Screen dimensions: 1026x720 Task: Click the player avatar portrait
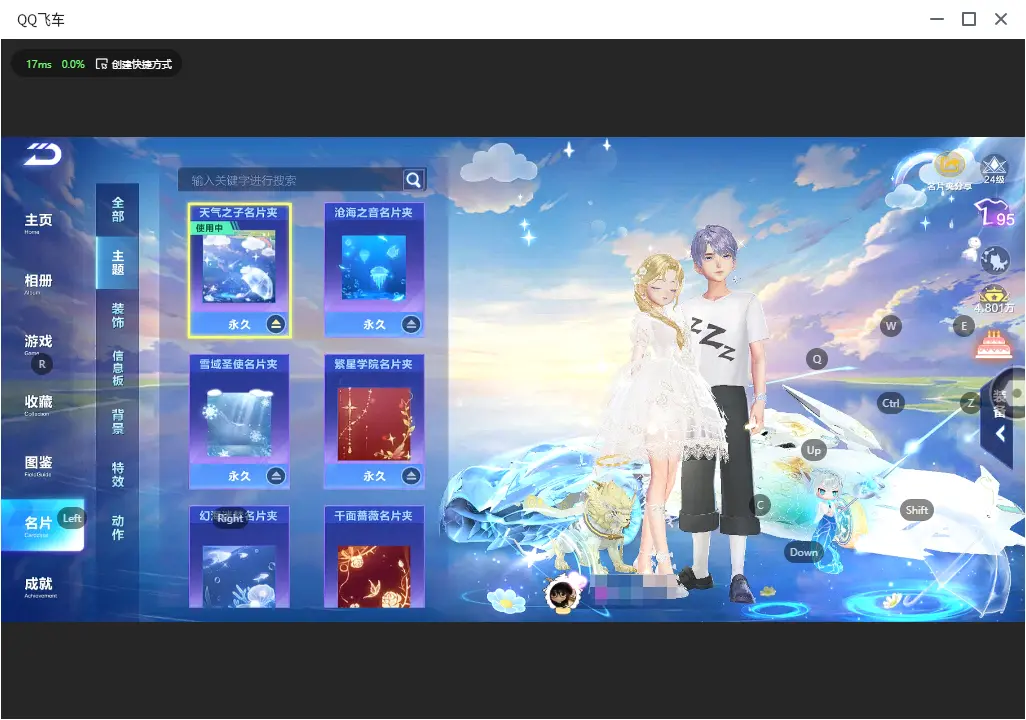561,594
